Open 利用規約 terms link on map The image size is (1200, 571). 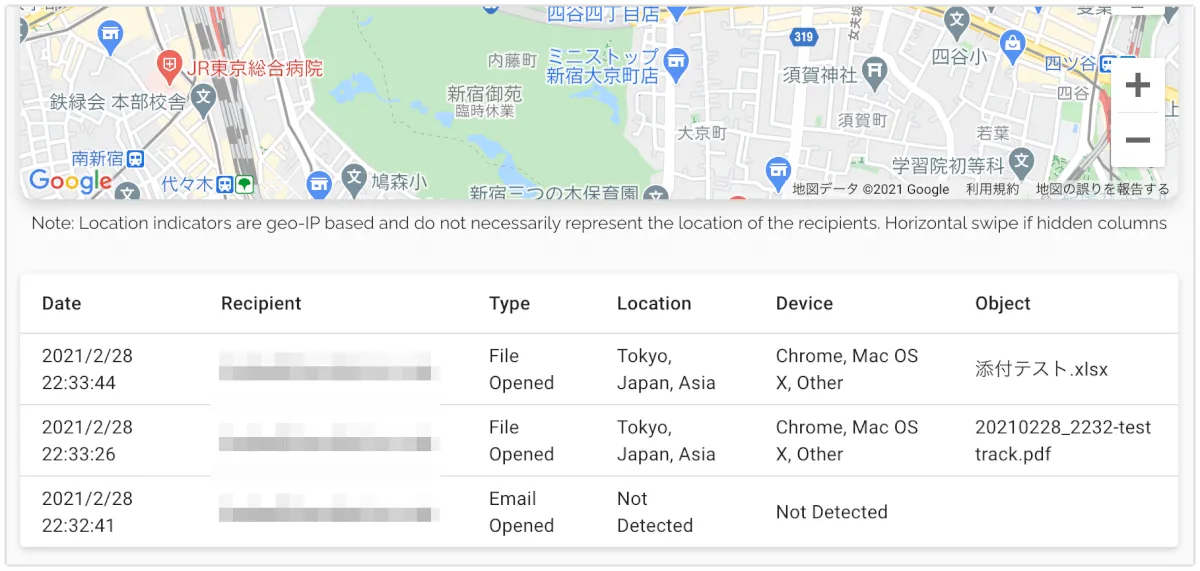(992, 189)
